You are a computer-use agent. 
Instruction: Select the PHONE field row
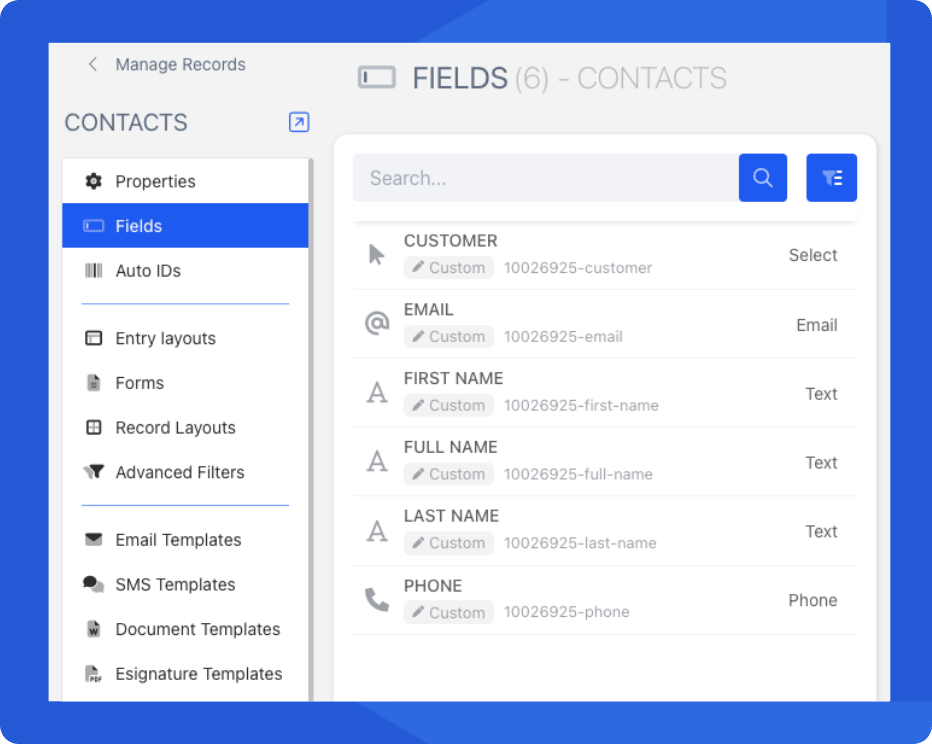(x=604, y=600)
